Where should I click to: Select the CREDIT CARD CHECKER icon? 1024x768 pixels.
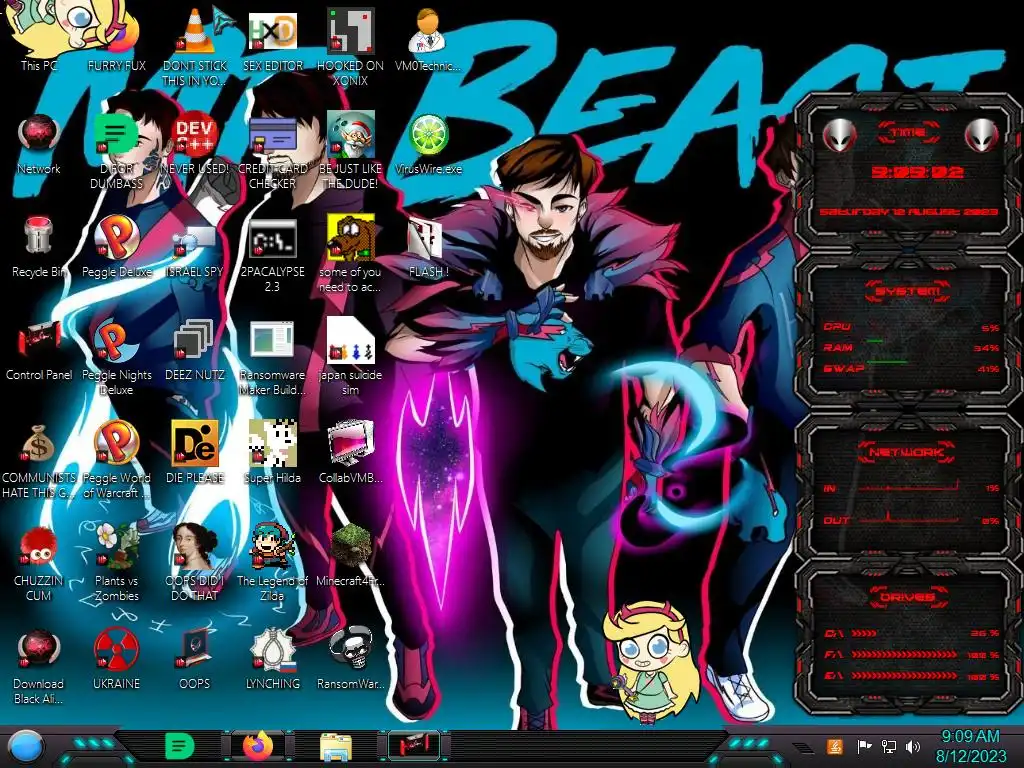coord(272,150)
